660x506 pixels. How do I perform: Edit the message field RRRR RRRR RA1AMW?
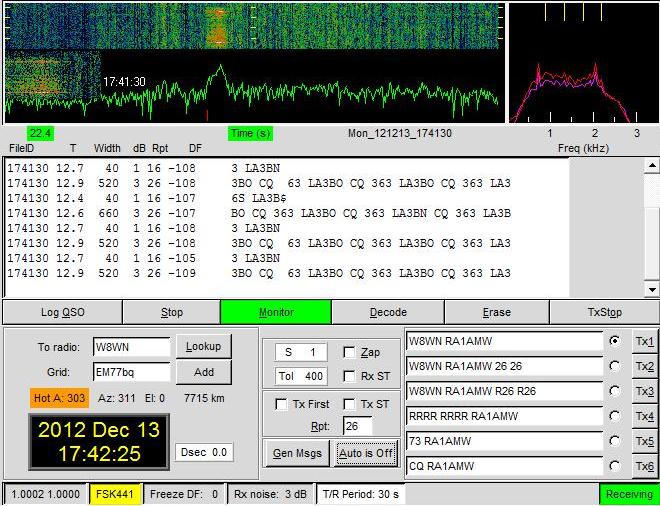(504, 416)
